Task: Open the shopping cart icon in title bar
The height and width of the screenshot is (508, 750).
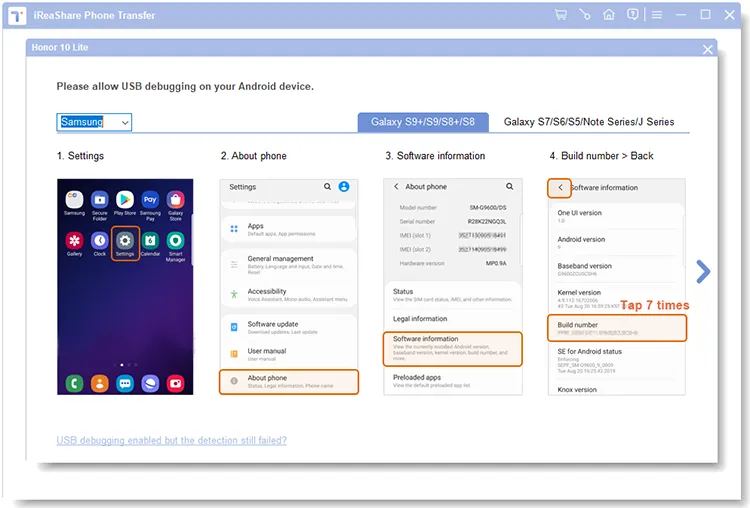Action: coord(561,15)
